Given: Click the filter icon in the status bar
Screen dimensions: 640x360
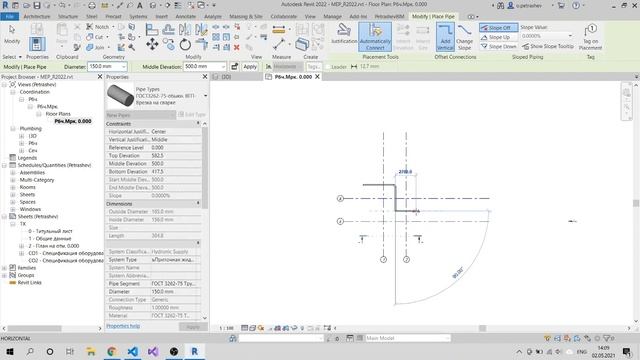Looking at the screenshot, I should [607, 338].
